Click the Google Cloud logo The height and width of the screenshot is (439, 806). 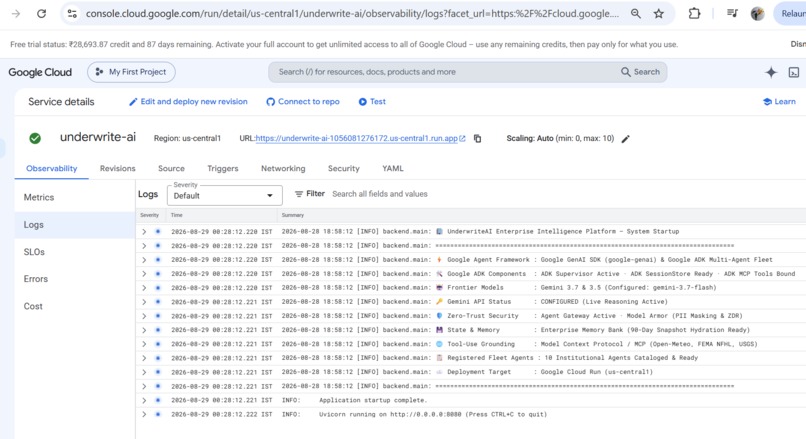[40, 72]
